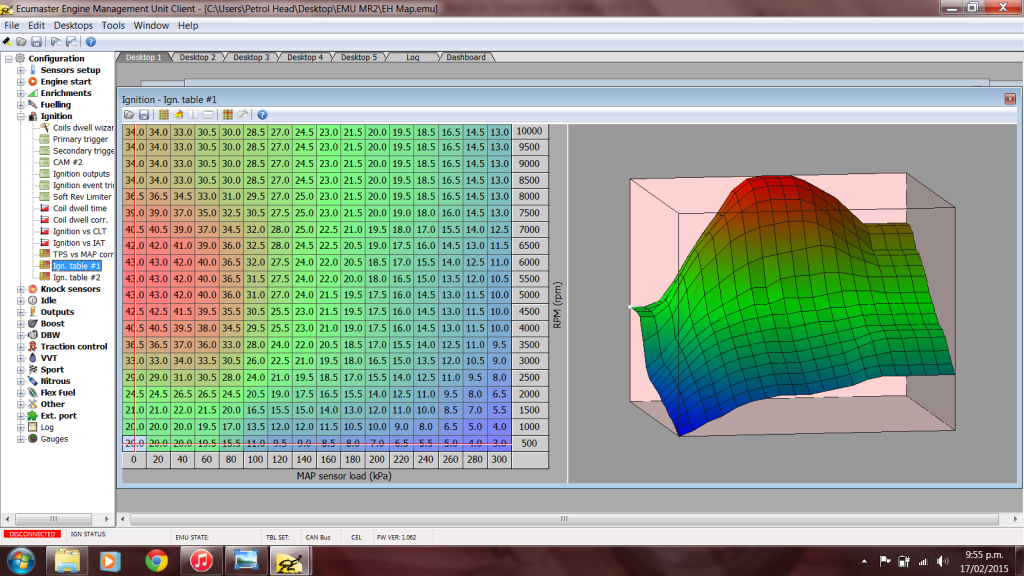Click the workspace horizontal scrollbar right arrow

click(1015, 519)
